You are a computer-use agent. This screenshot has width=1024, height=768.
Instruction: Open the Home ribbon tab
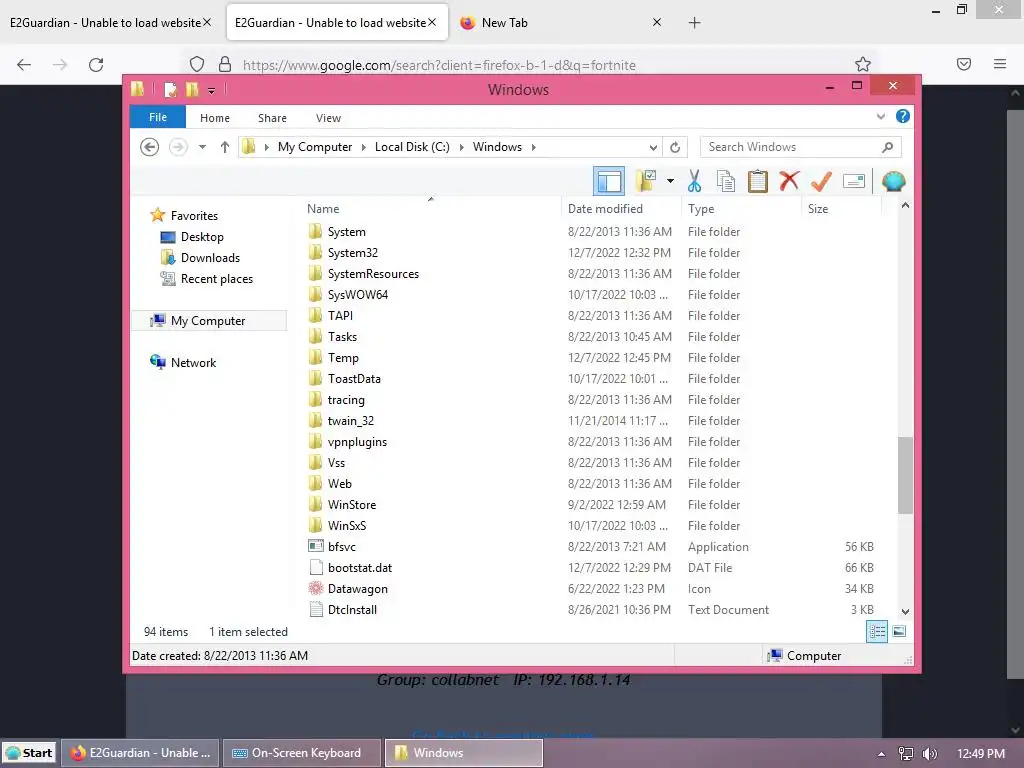(x=215, y=118)
